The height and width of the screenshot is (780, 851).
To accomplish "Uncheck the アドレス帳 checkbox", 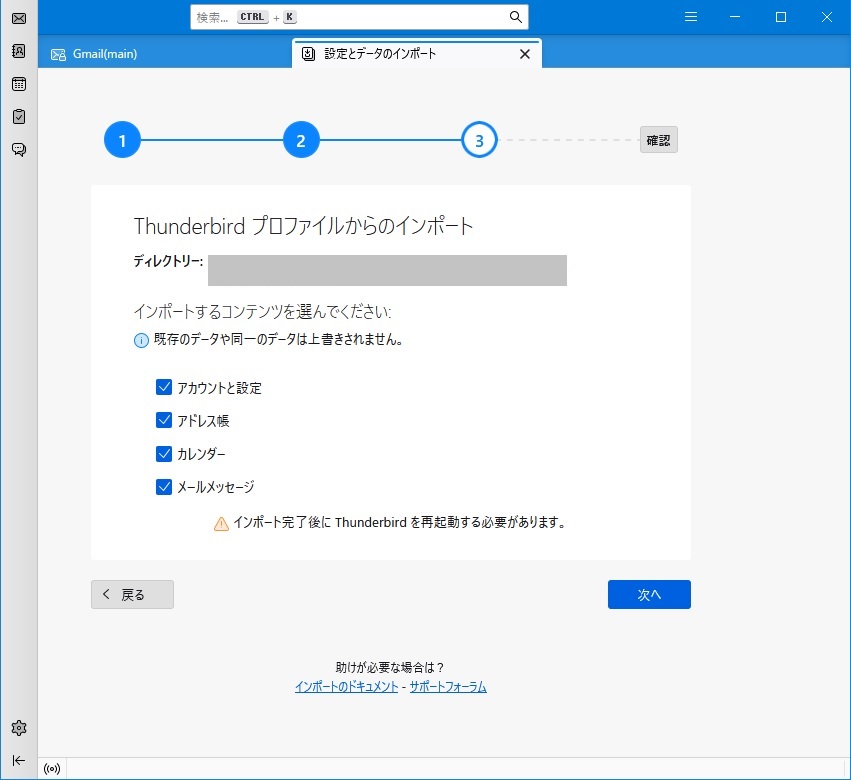I will click(165, 421).
